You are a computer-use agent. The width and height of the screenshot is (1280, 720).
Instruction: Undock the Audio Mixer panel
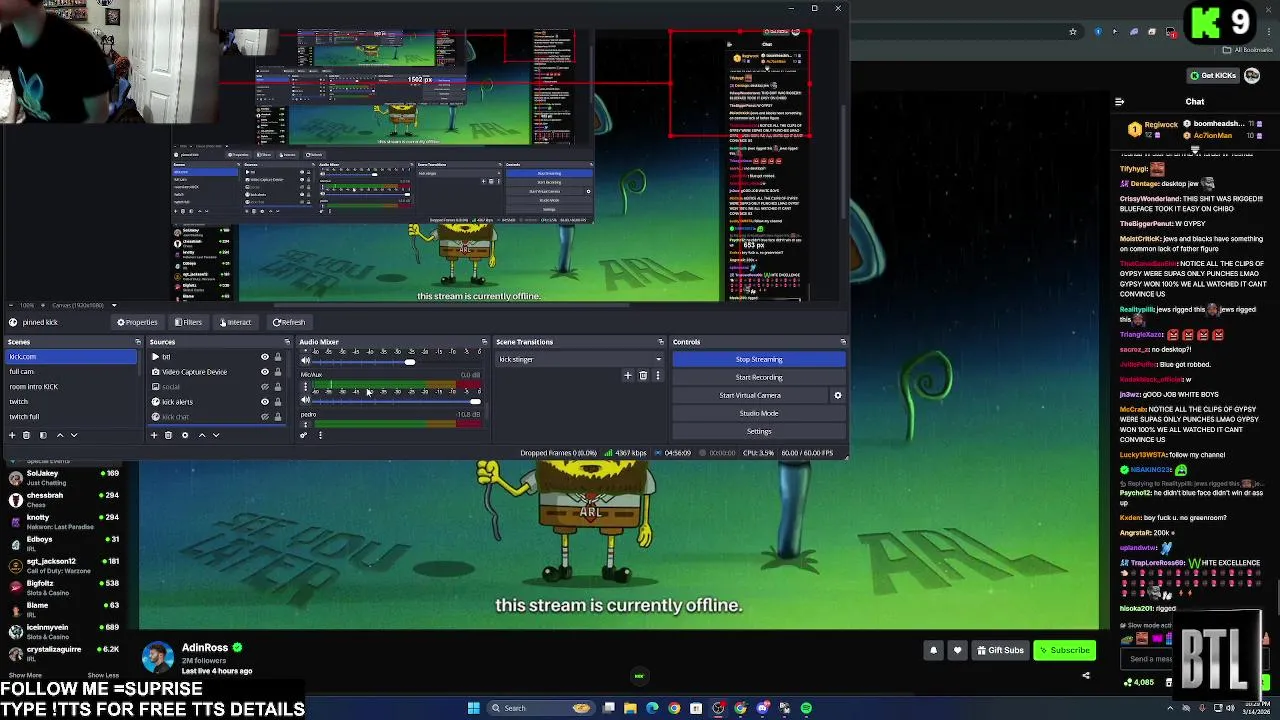(484, 342)
